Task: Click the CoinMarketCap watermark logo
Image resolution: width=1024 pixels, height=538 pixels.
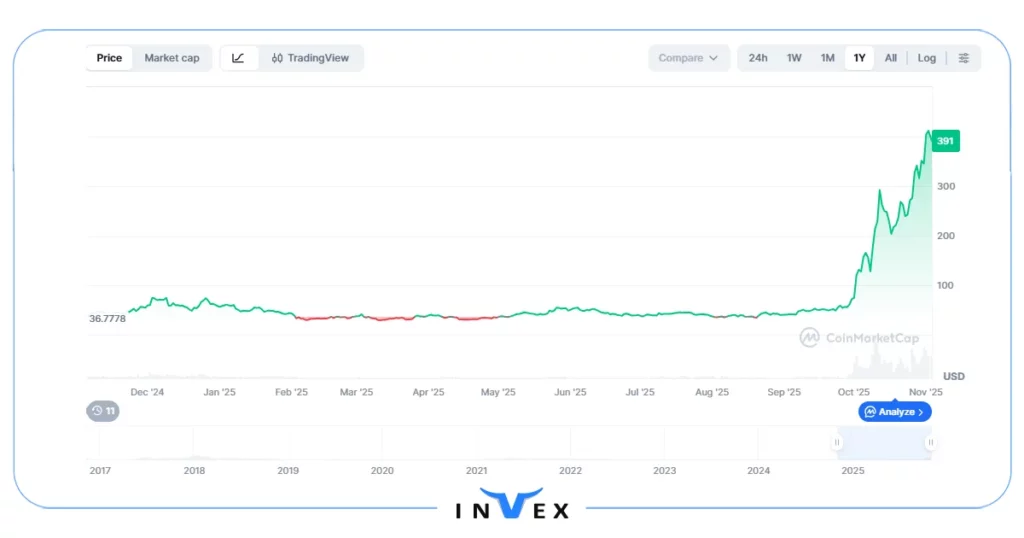Action: tap(859, 338)
